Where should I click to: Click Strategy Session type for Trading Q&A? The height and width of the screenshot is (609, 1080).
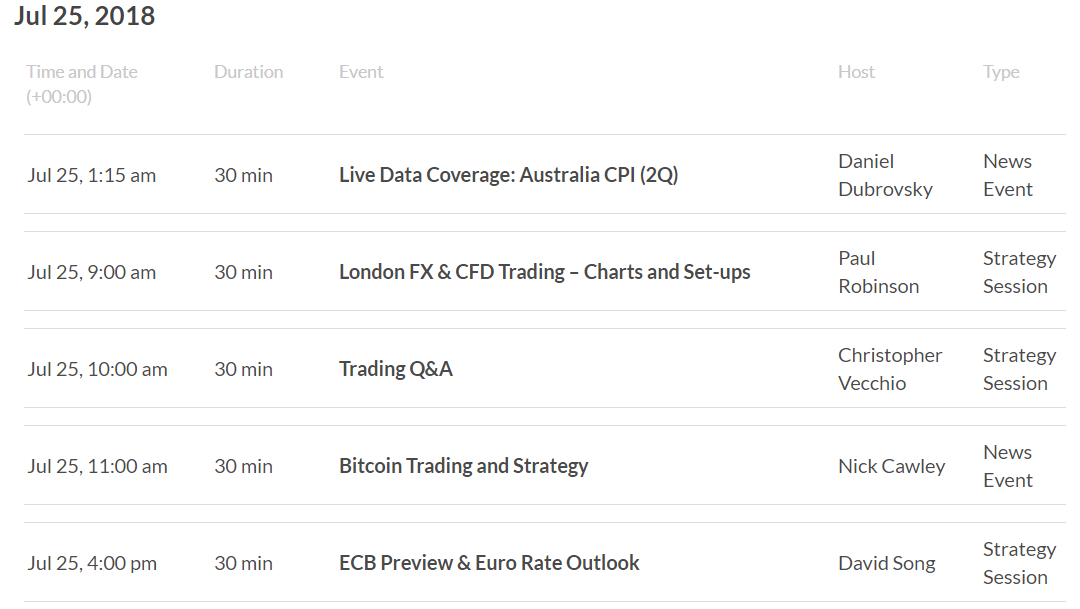1019,369
